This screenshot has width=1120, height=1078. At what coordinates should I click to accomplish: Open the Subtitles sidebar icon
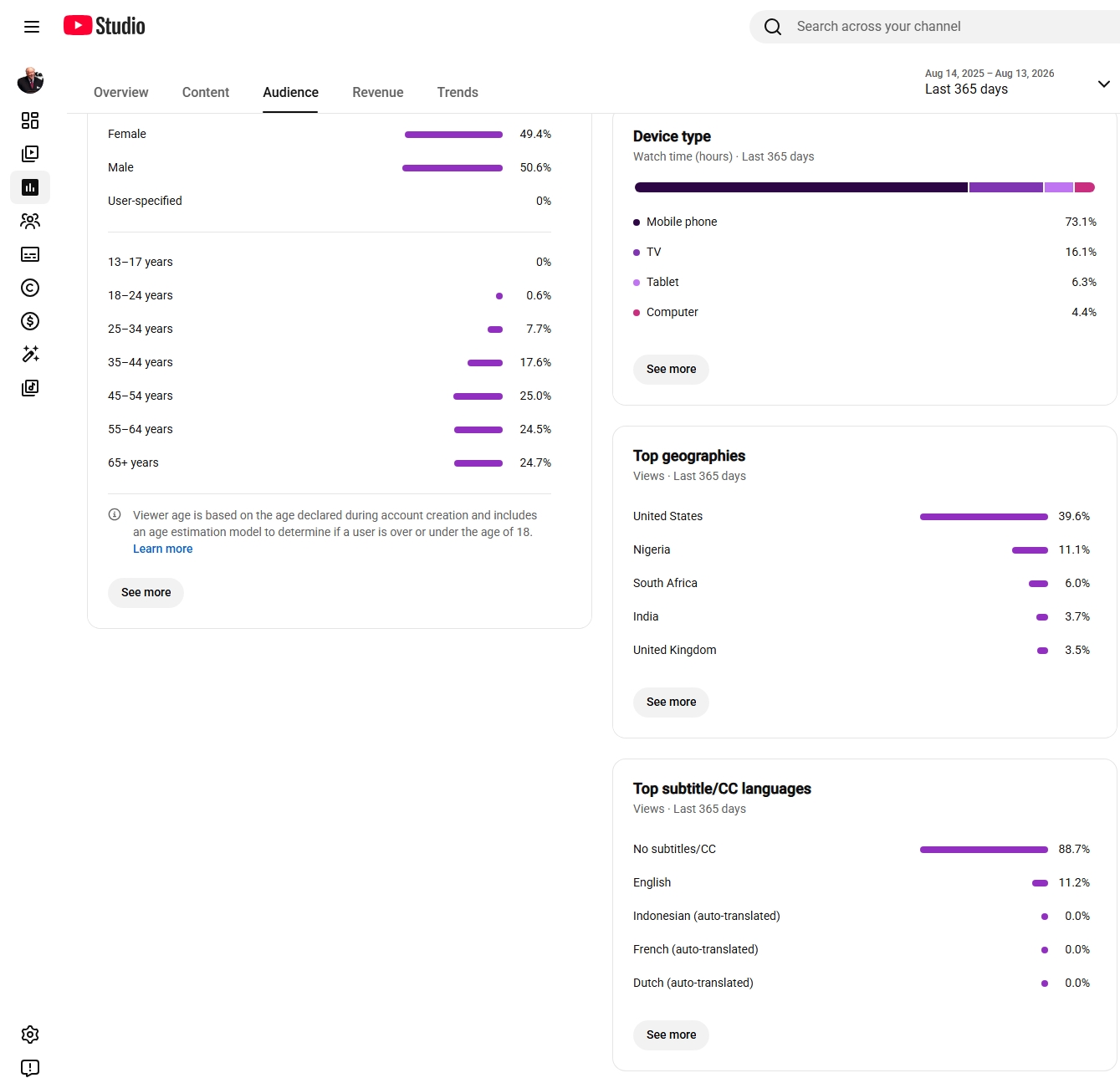[30, 254]
